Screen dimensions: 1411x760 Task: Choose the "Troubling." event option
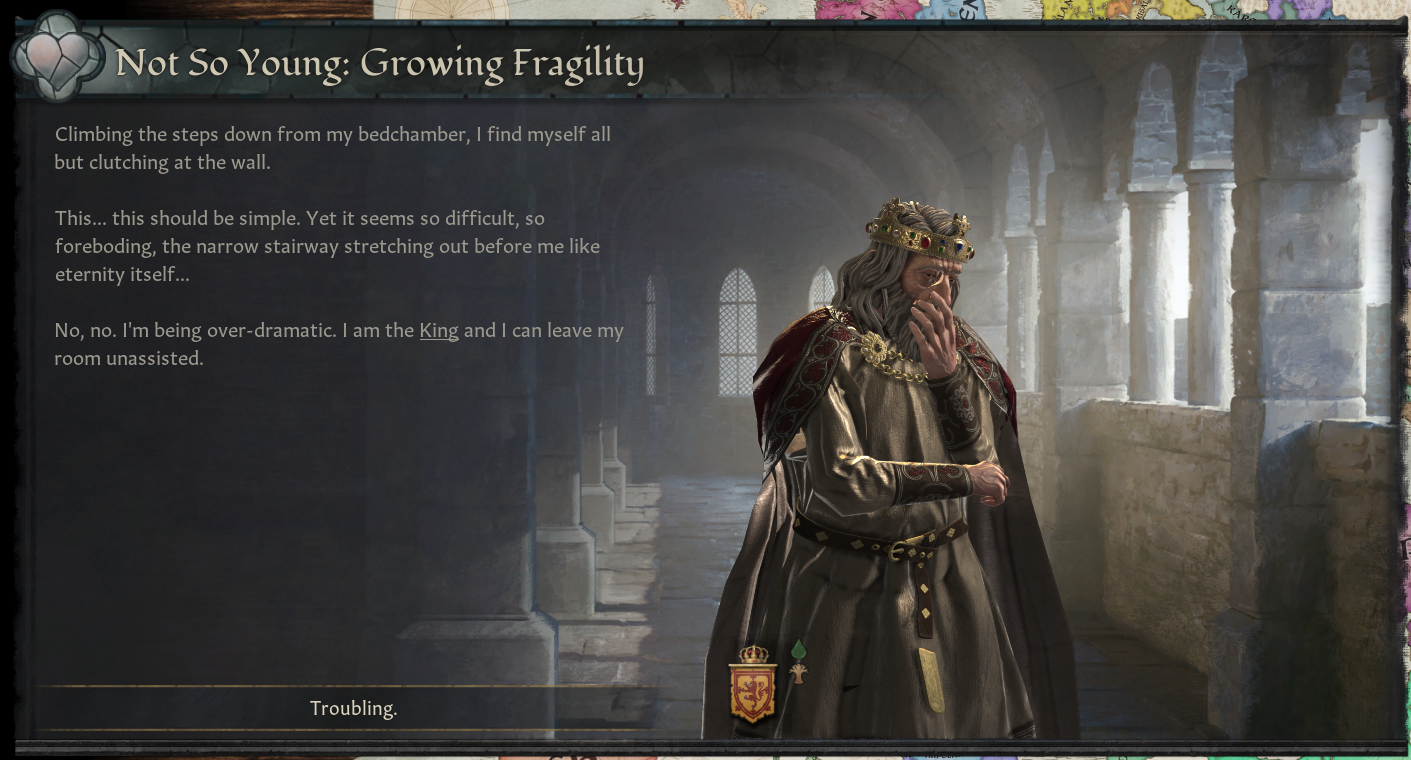click(x=353, y=708)
